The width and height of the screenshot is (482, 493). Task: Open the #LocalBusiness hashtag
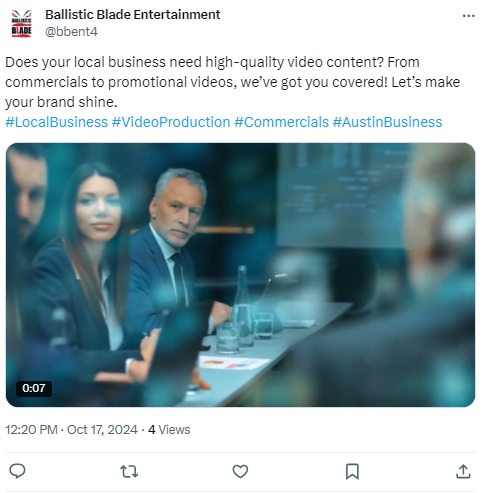click(x=57, y=122)
